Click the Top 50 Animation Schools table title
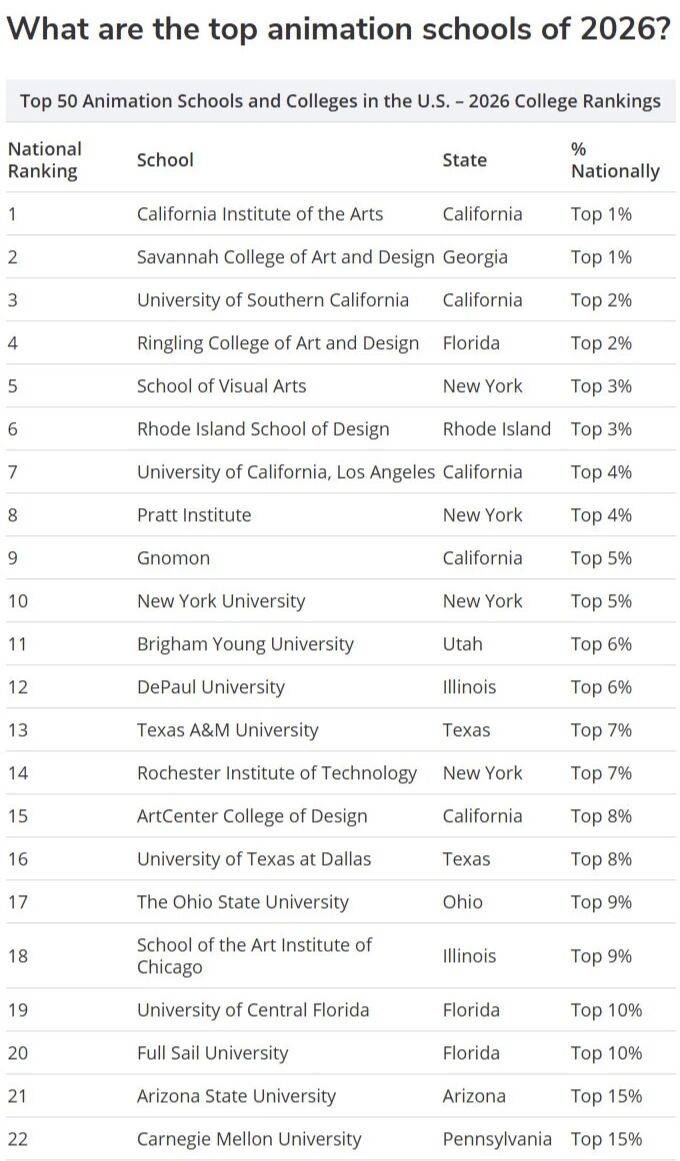680x1161 pixels. coord(340,101)
